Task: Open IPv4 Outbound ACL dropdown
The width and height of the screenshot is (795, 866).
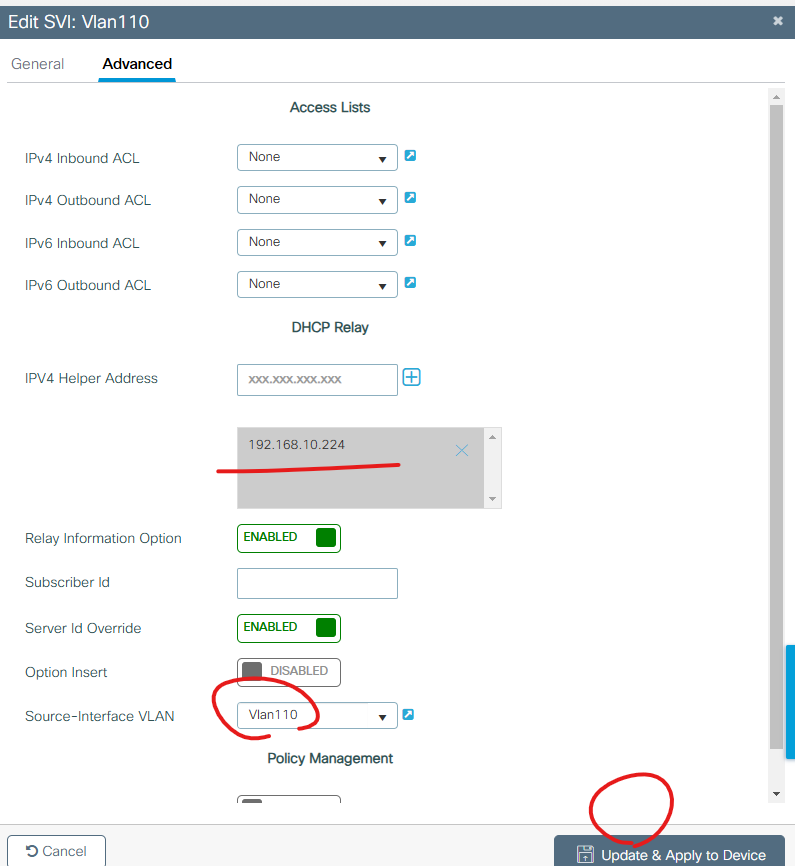Action: point(317,199)
